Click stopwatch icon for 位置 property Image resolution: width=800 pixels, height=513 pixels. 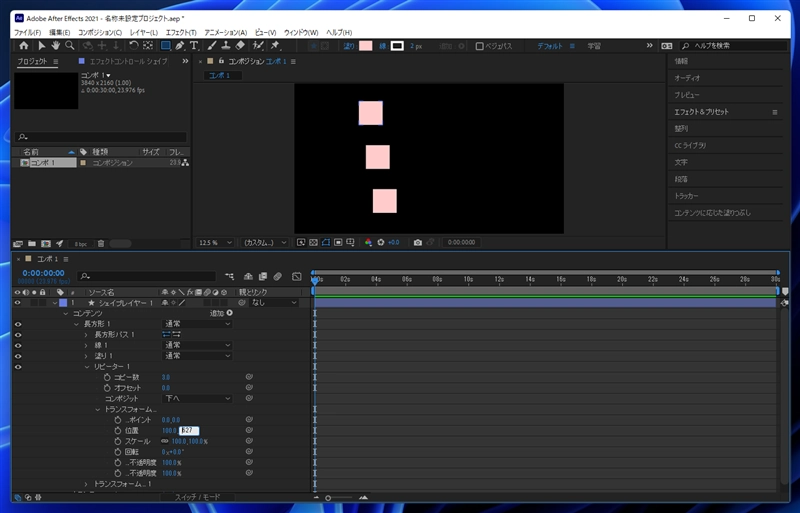coord(118,430)
